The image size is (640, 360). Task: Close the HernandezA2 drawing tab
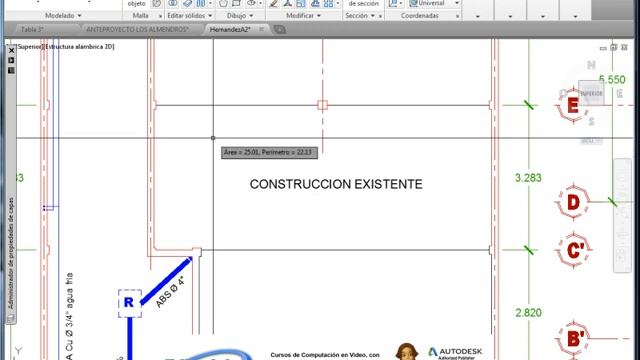tap(262, 29)
